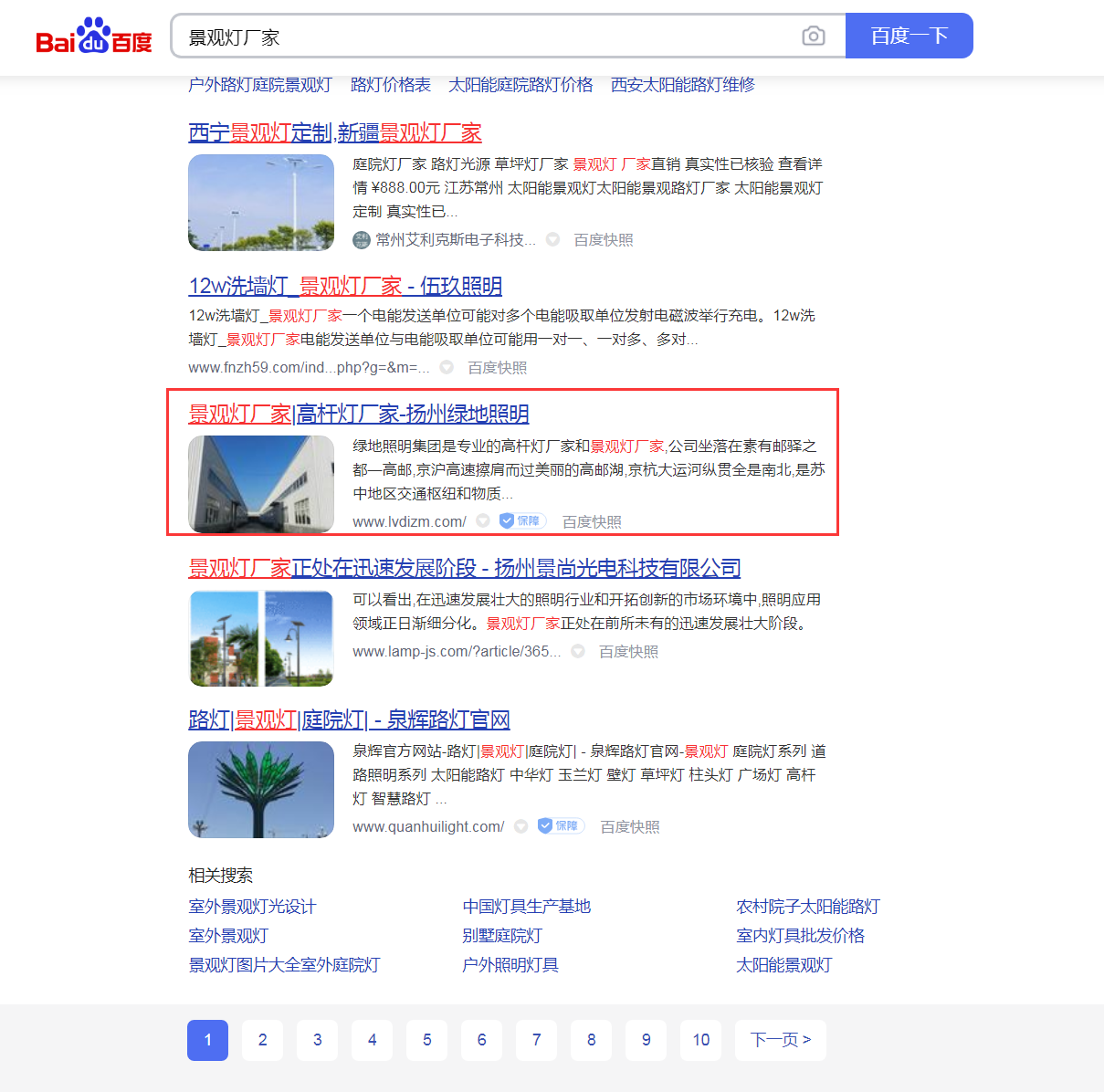Image resolution: width=1104 pixels, height=1092 pixels.
Task: Open the result titled 12w洗墙灯_景观灯厂家 - 伍玖照明
Action: pyautogui.click(x=345, y=286)
